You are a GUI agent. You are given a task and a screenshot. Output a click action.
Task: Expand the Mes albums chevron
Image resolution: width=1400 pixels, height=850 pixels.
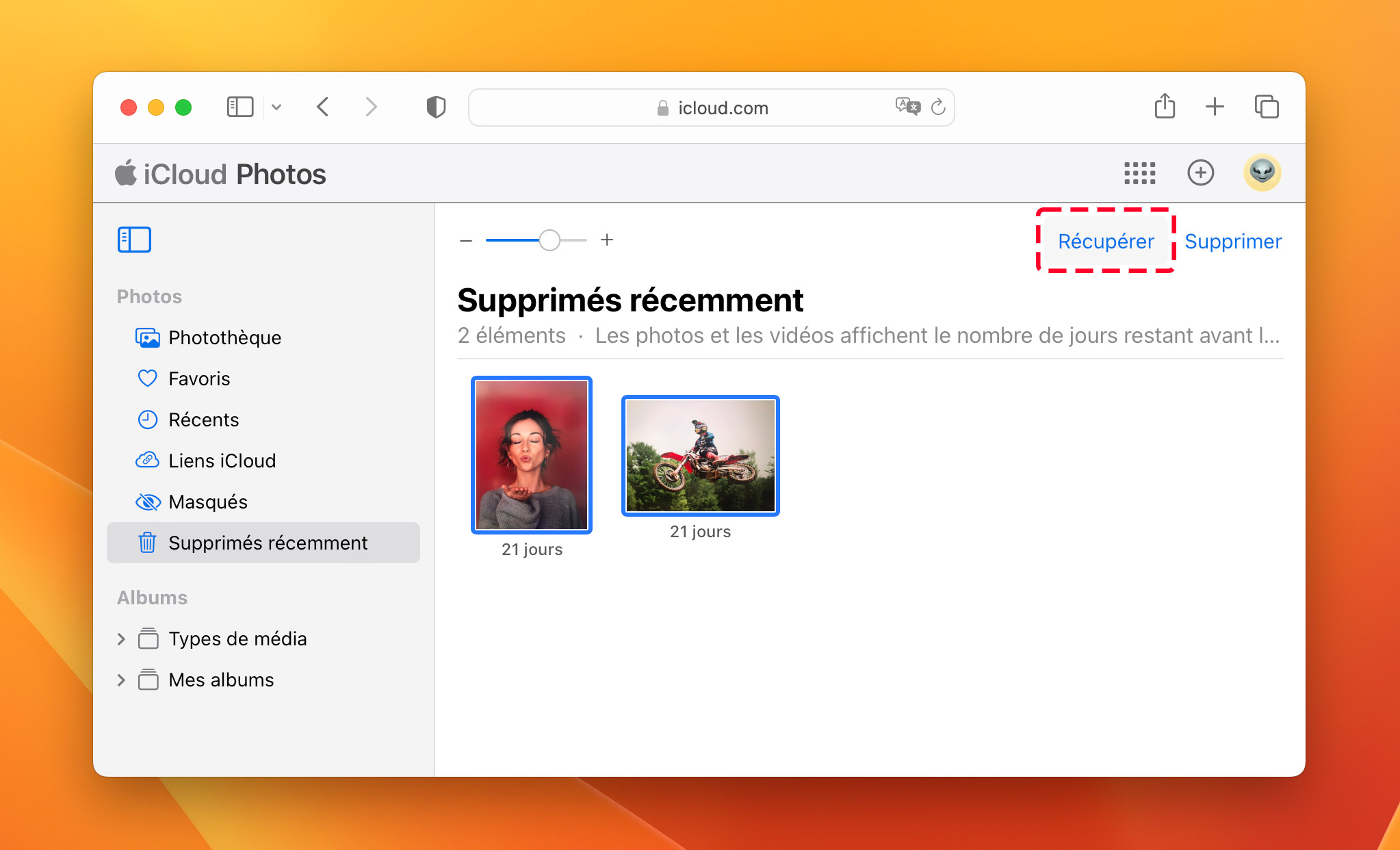[121, 680]
